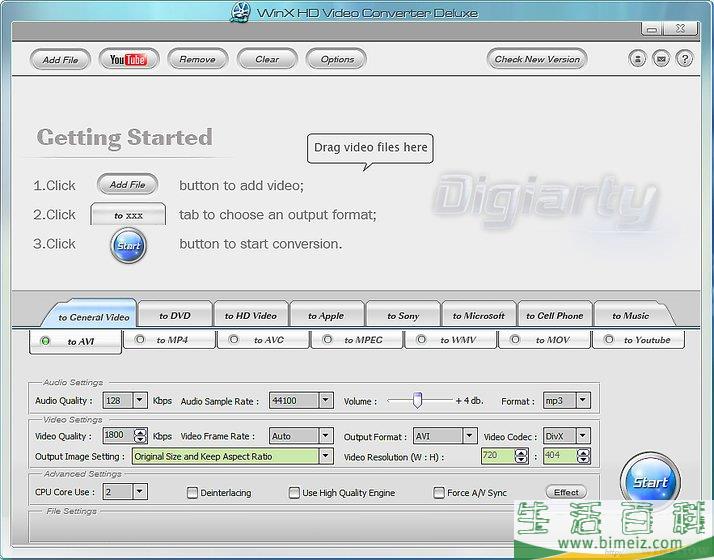Open the Output Format AVI dropdown
This screenshot has height=560, width=714.
click(469, 436)
